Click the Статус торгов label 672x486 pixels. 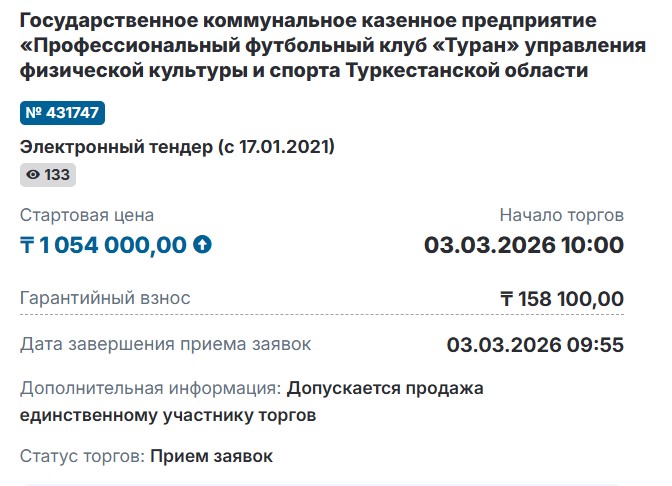point(82,457)
